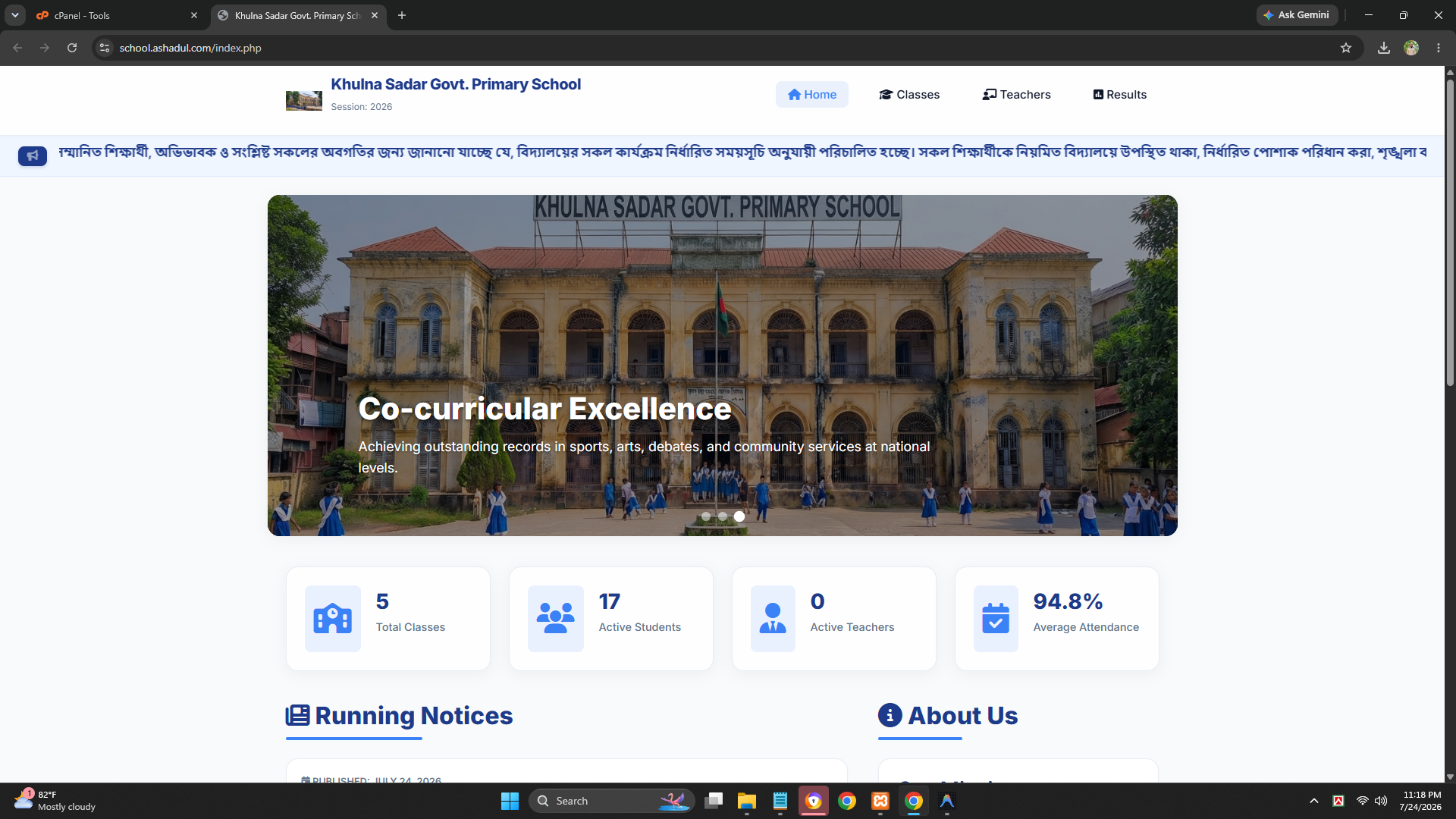
Task: Select the third carousel slide dot
Action: (739, 516)
